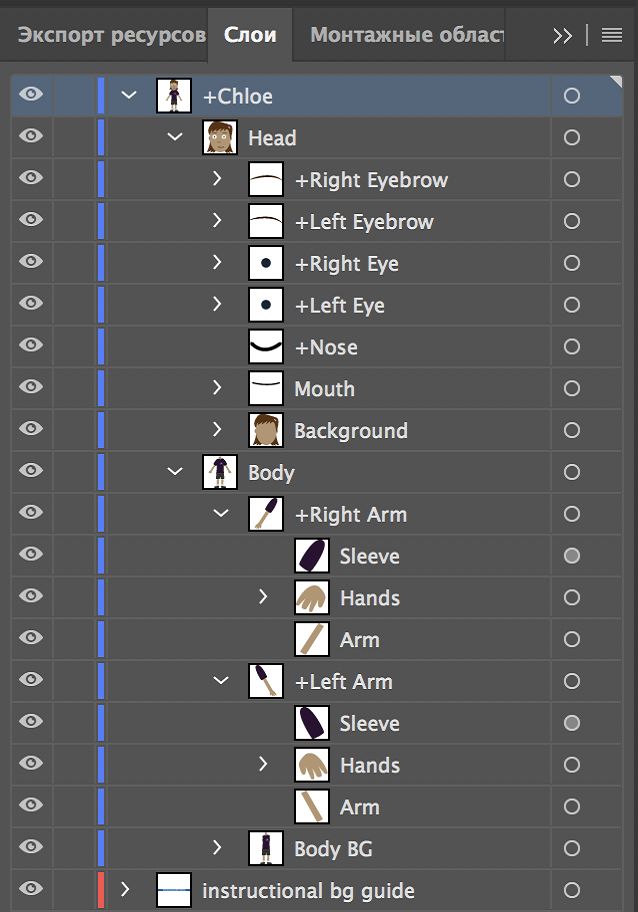Click the +Right Eye layer thumbnail
This screenshot has width=638, height=912.
(x=264, y=263)
